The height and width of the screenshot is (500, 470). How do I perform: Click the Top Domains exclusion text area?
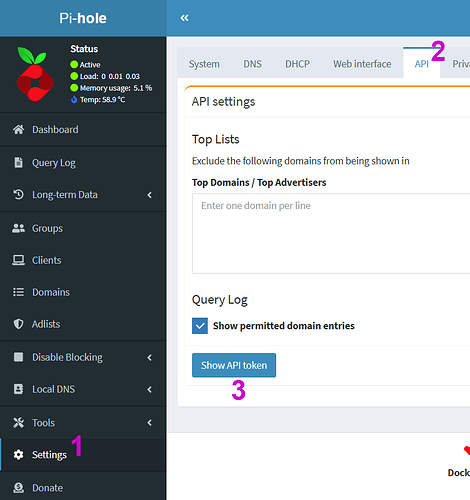331,233
